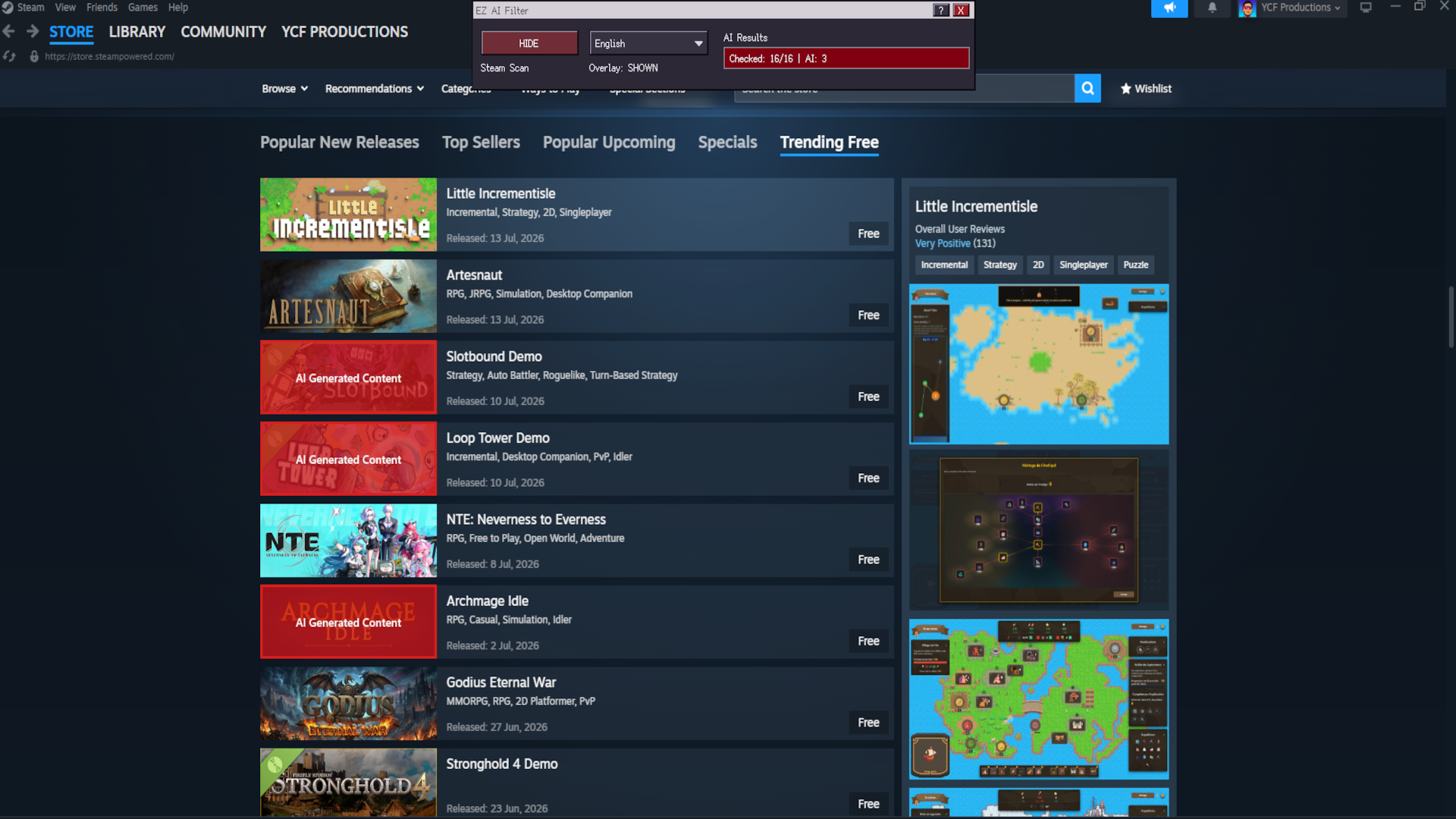Click the Puzzle tag in preview panel
Image resolution: width=1456 pixels, height=819 pixels.
point(1135,265)
